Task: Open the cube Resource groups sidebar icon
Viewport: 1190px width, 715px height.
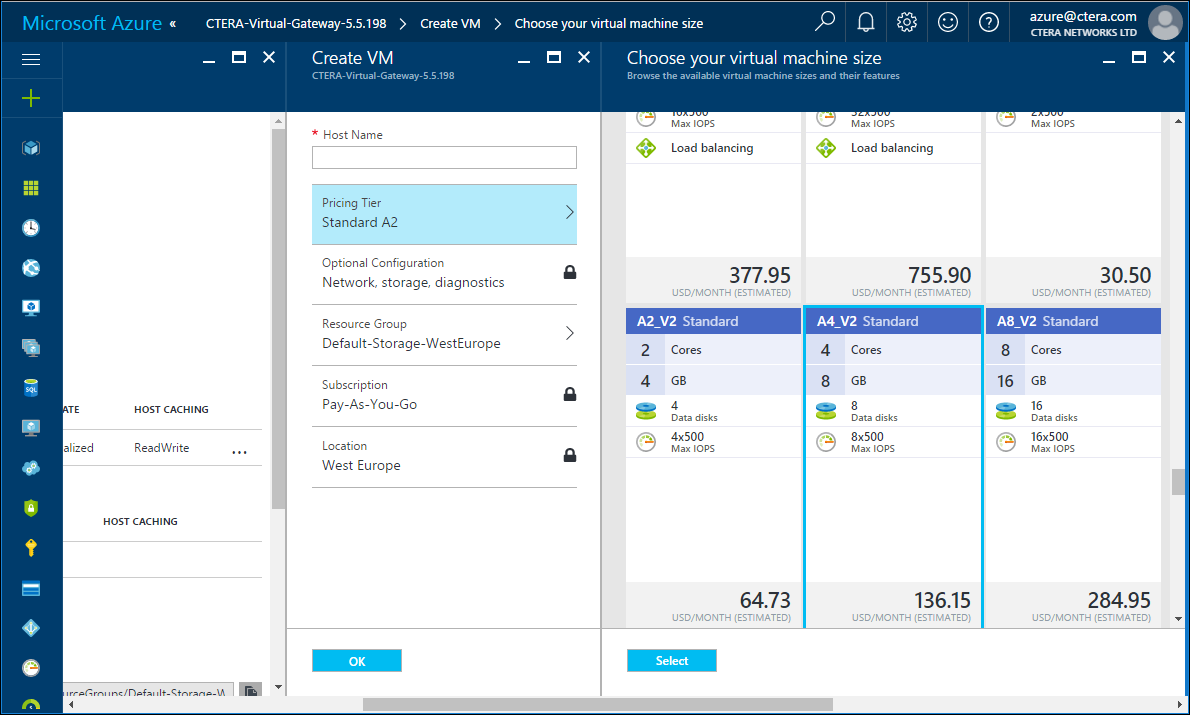Action: (x=31, y=148)
